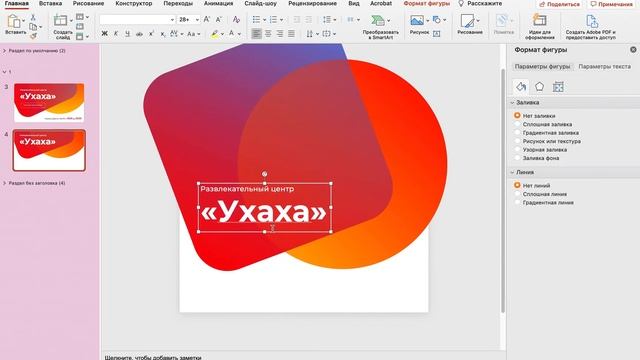Toggle strikethrough formatting
The image size is (640, 360).
pos(139,33)
